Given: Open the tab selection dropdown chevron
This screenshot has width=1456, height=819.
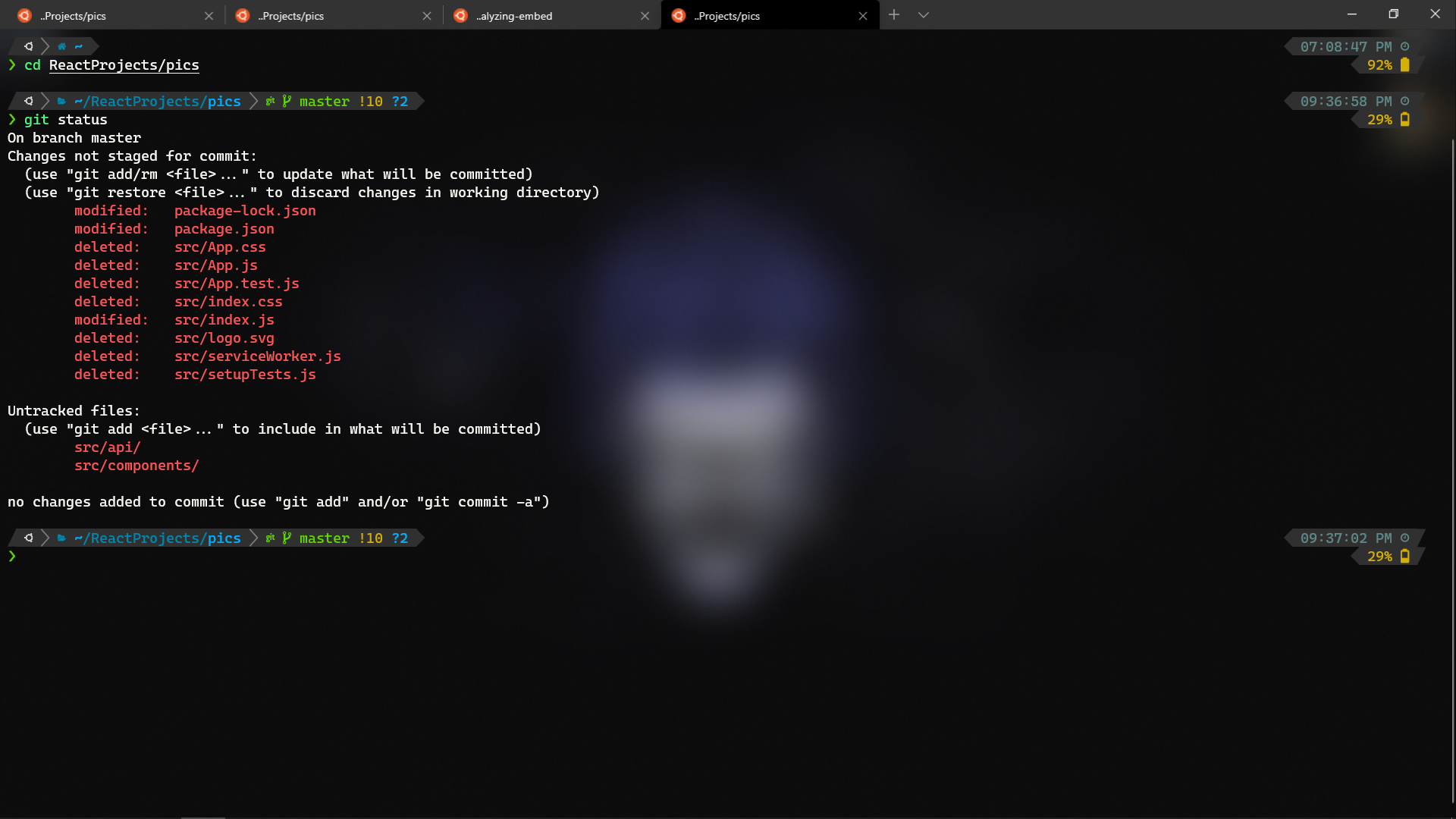Looking at the screenshot, I should [924, 15].
